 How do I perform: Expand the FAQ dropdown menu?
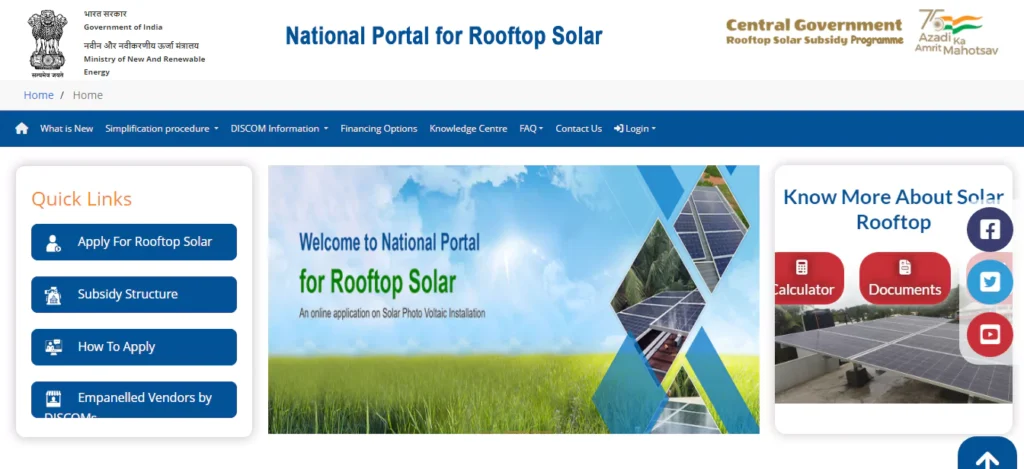[531, 129]
